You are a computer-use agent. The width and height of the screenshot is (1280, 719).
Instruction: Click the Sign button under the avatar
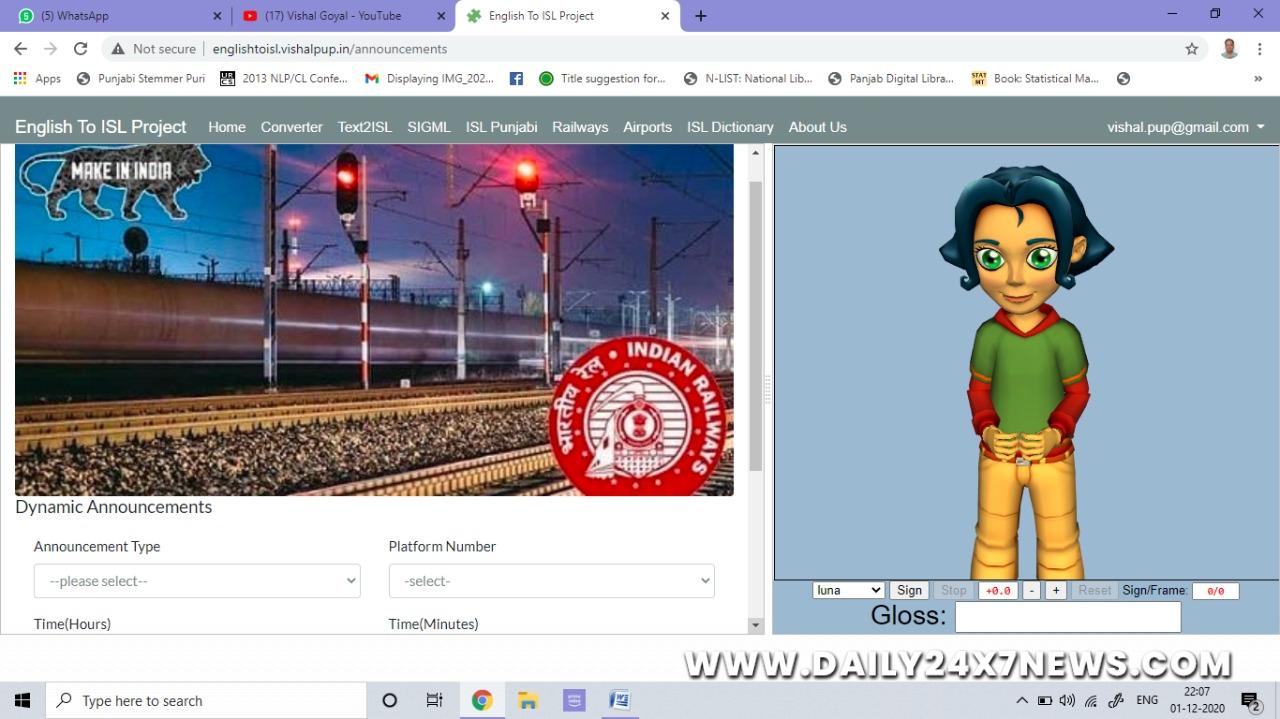point(909,590)
